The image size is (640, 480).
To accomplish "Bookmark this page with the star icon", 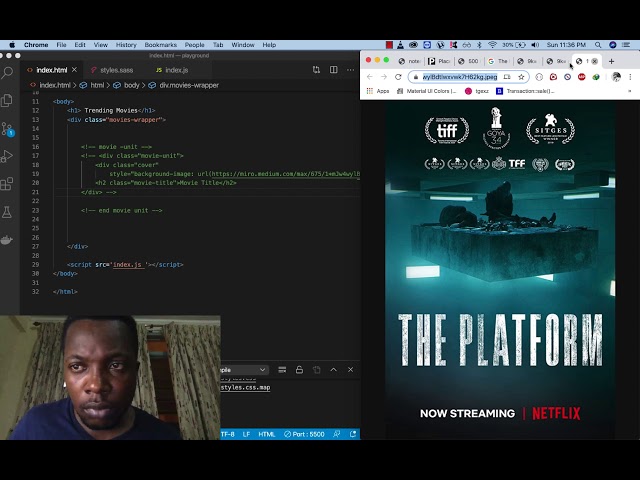I will point(521,77).
